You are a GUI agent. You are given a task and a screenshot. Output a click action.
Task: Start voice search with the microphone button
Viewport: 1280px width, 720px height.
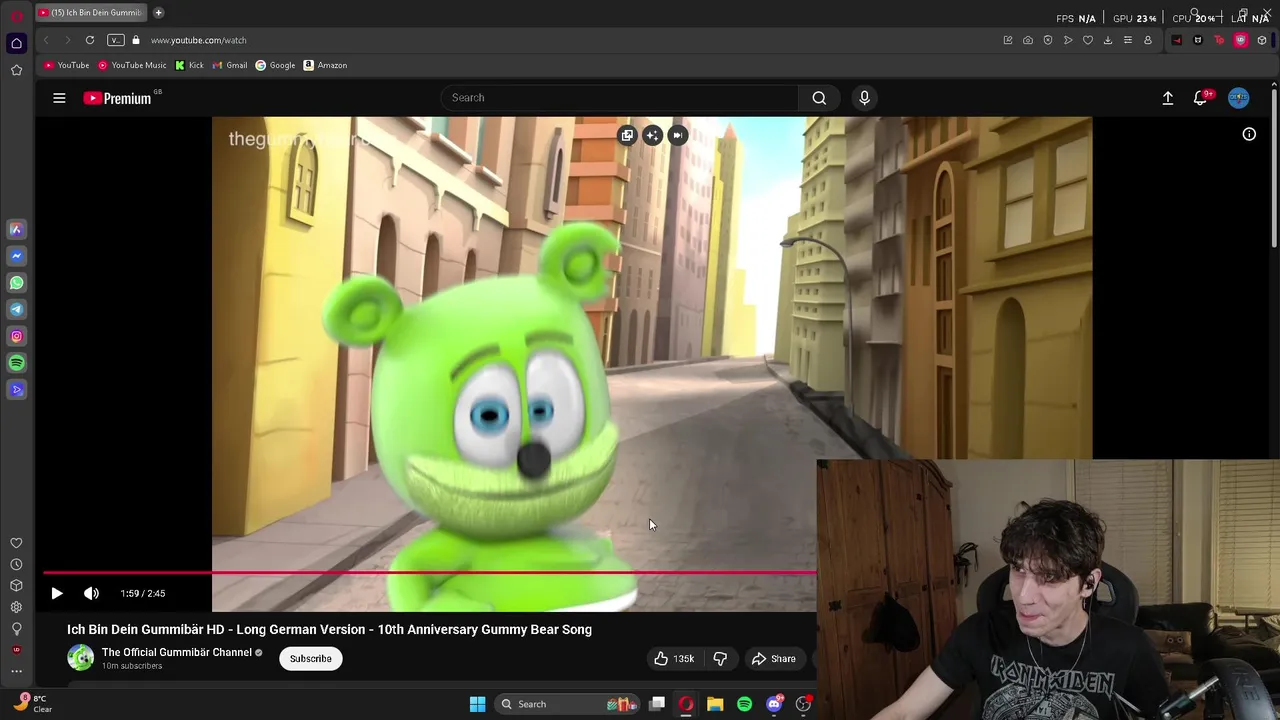point(865,98)
